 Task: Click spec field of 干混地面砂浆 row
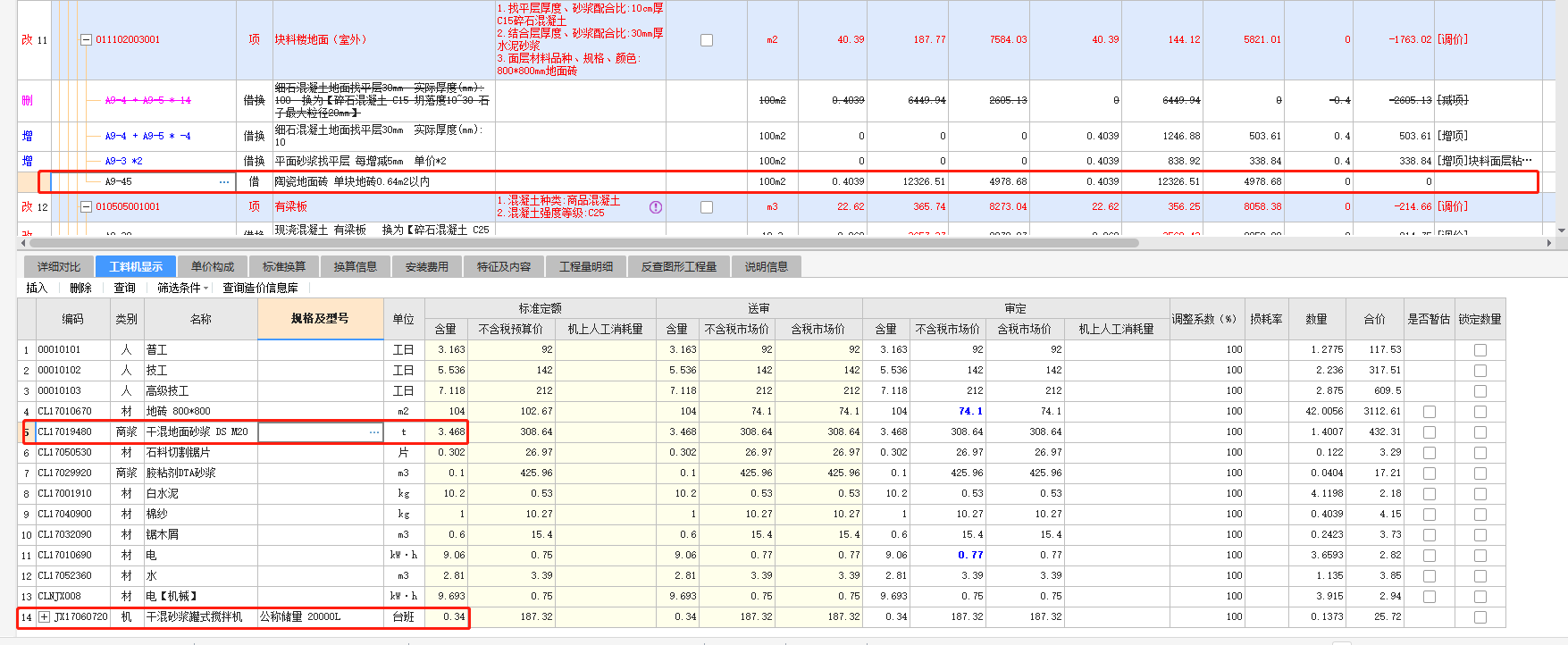(321, 432)
